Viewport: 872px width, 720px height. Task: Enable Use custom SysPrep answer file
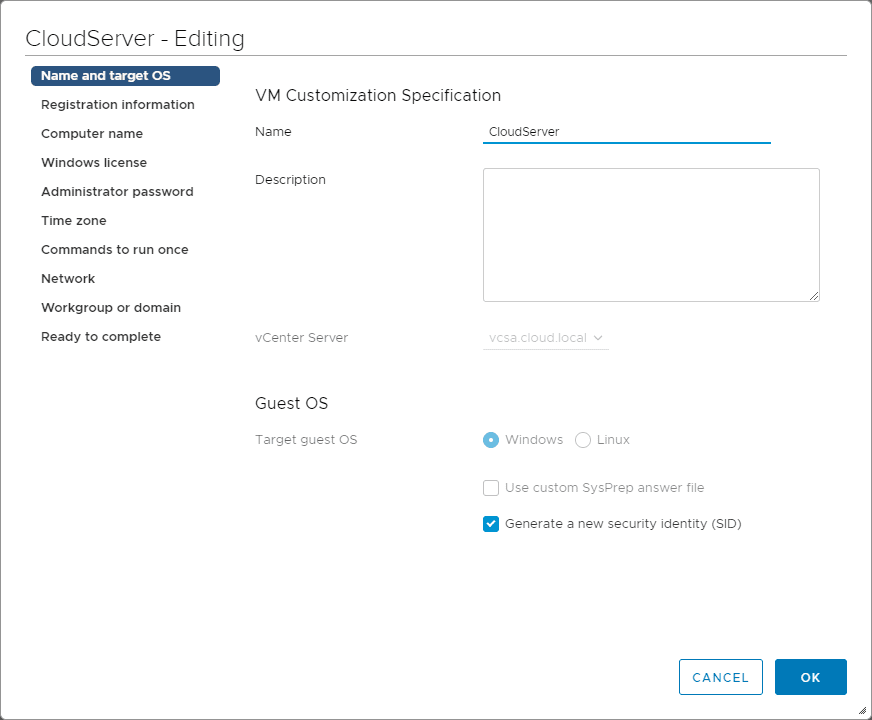(491, 488)
